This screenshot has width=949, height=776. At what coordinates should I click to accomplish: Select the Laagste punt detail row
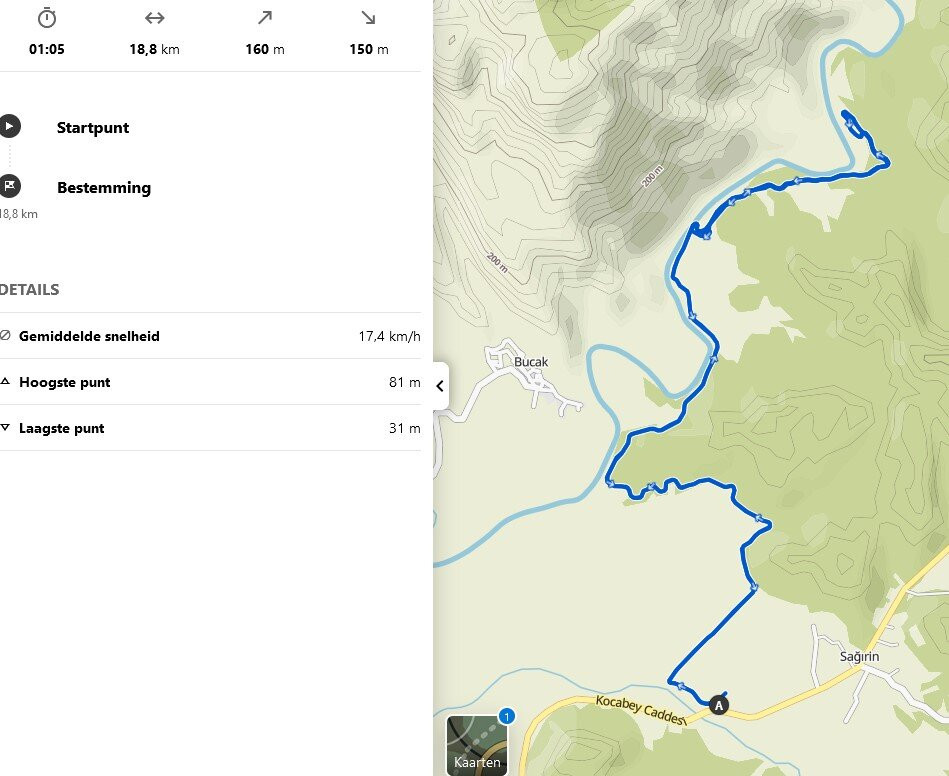click(x=210, y=428)
